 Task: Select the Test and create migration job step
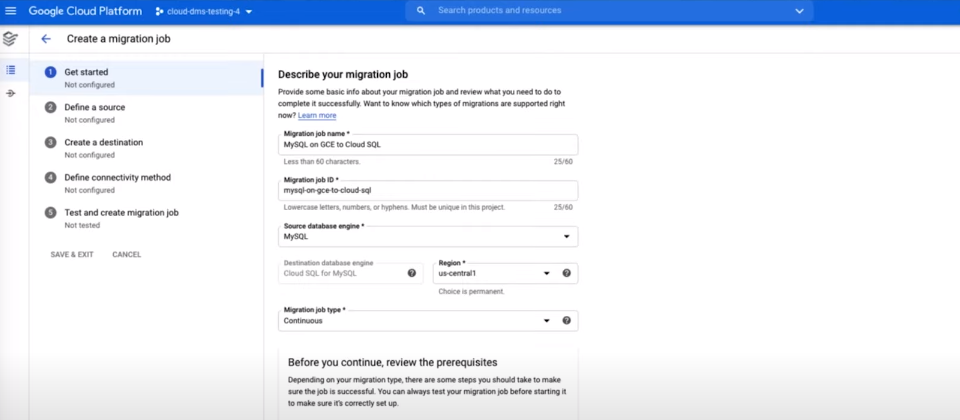[x=146, y=219]
